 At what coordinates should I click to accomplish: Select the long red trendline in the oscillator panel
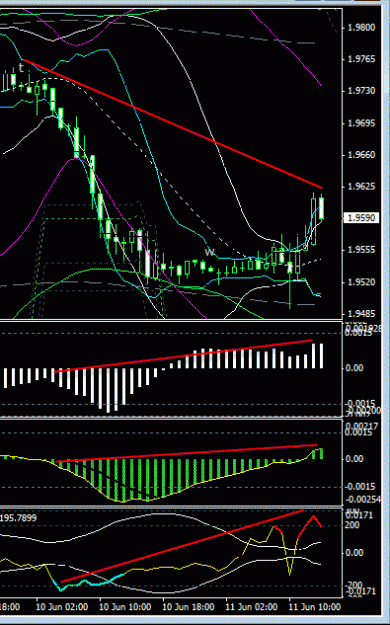[x=182, y=546]
